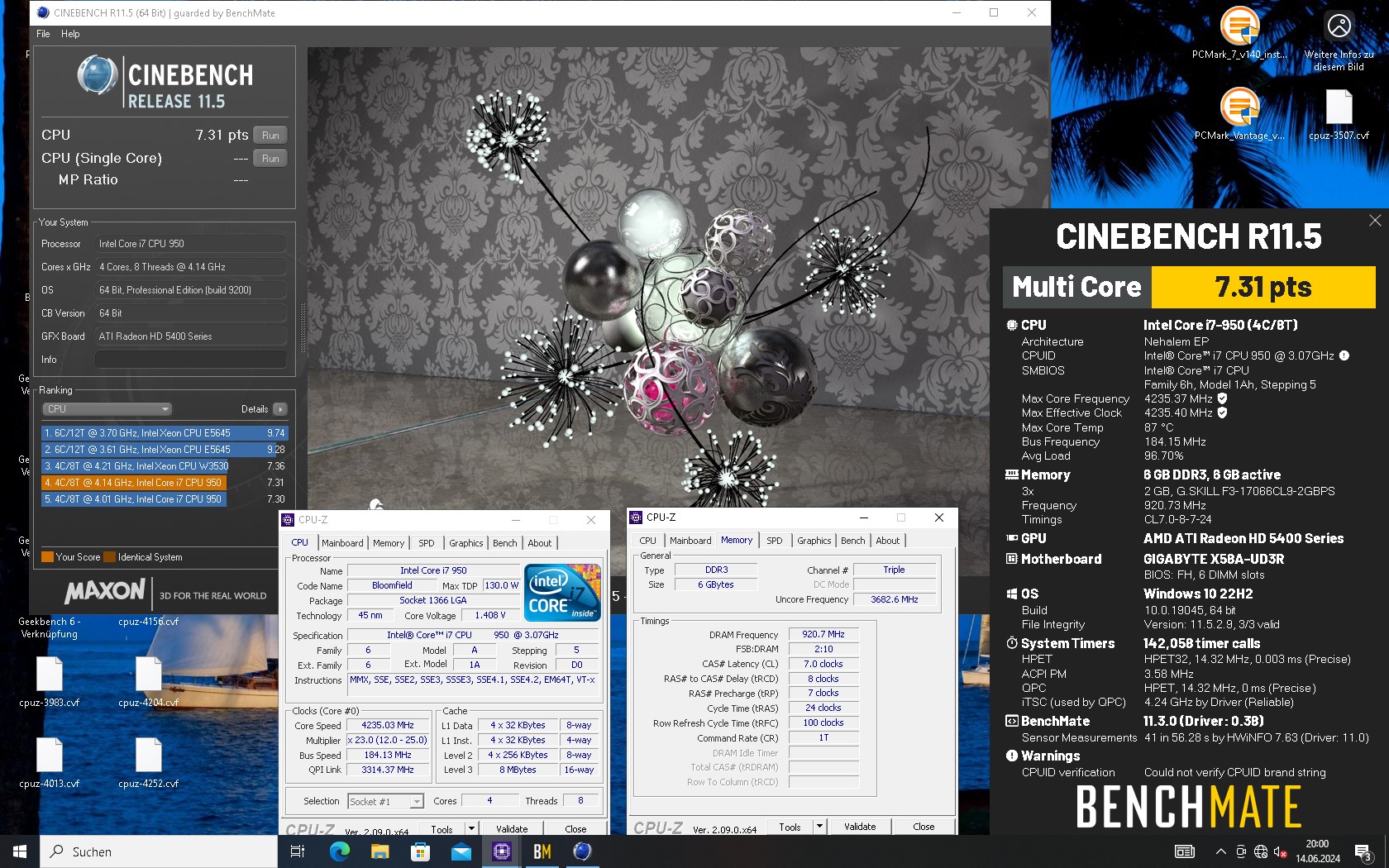Screen dimensions: 1389x868
Task: Open cpuz-3983.cvf desktop file
Action: coord(50,682)
